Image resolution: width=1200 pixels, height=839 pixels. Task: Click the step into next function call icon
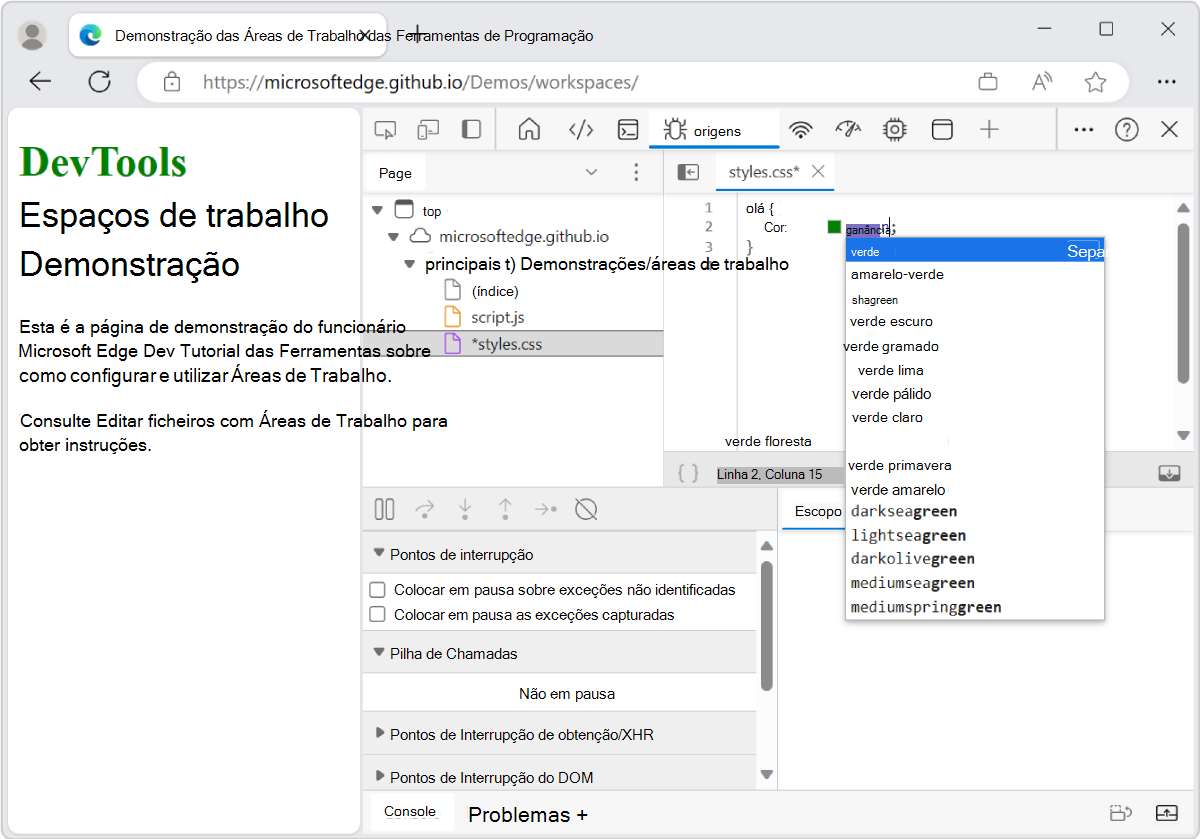[x=464, y=509]
